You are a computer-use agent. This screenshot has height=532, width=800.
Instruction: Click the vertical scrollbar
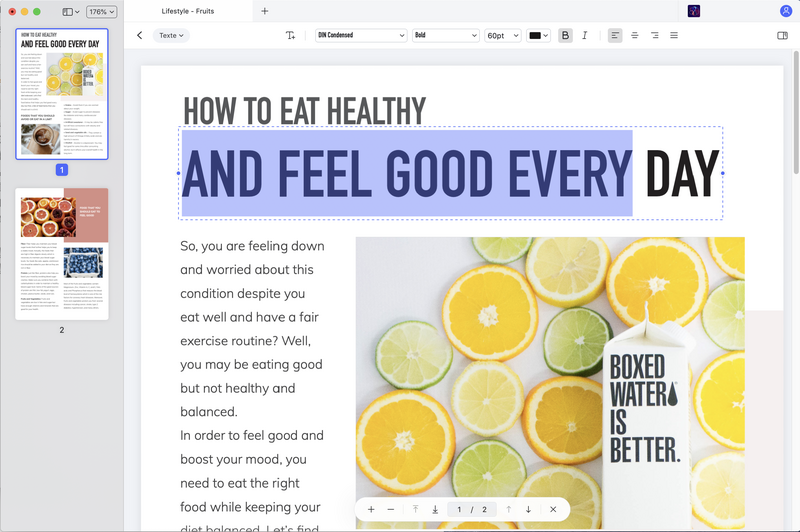pyautogui.click(x=795, y=112)
